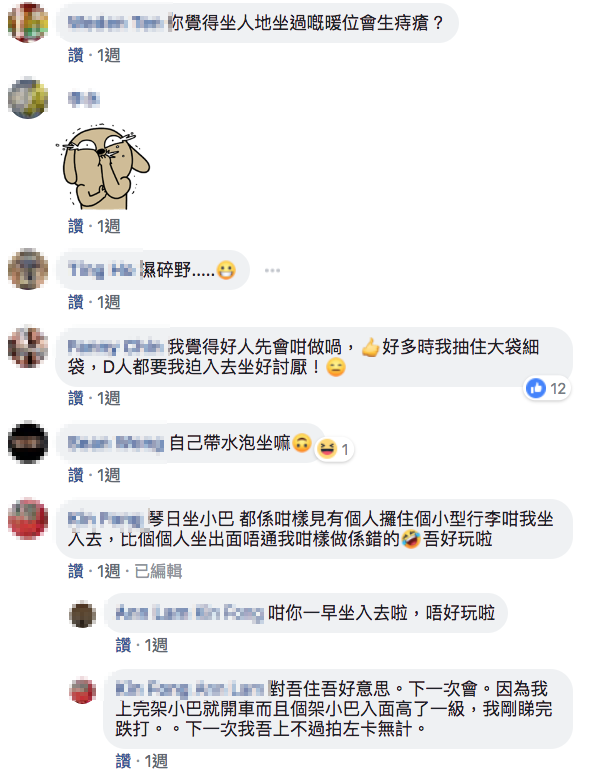Open red avatar beside 琴日坐小巴 comment

click(x=28, y=519)
